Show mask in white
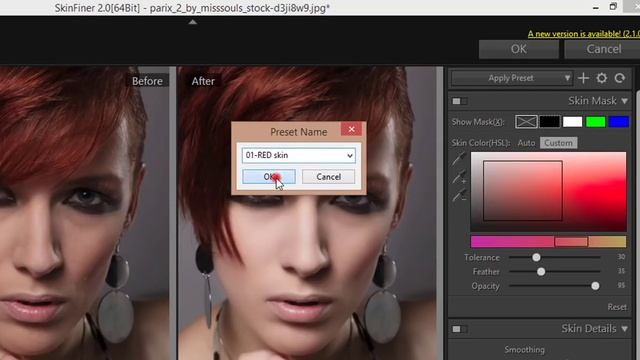 (572, 122)
